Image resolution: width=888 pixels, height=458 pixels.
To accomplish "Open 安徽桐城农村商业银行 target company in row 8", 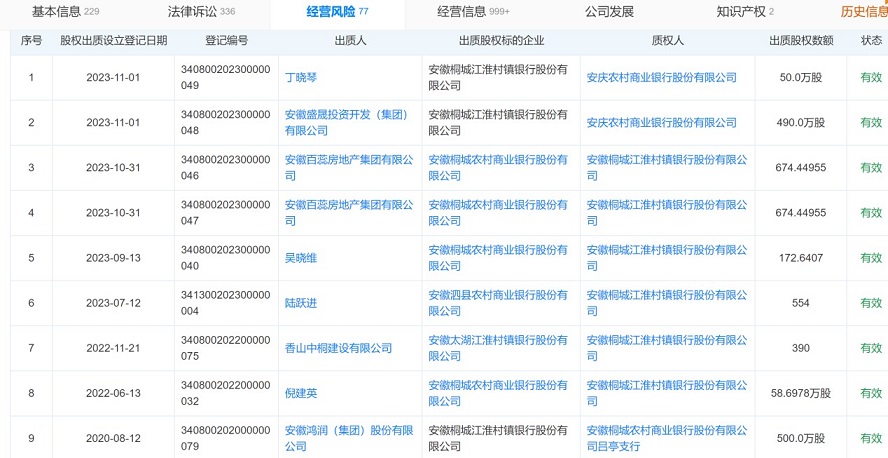I will [498, 393].
